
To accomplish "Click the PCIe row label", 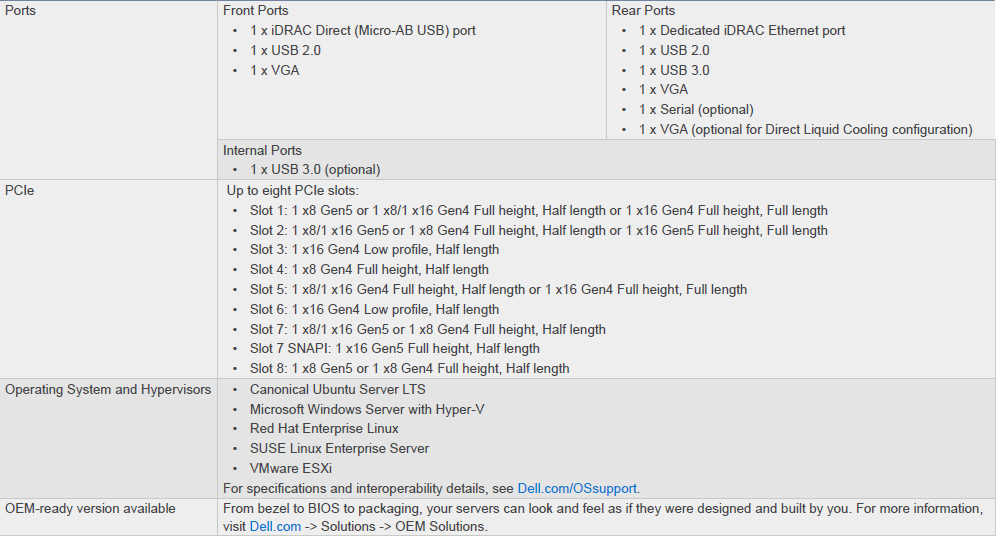I will pos(20,190).
